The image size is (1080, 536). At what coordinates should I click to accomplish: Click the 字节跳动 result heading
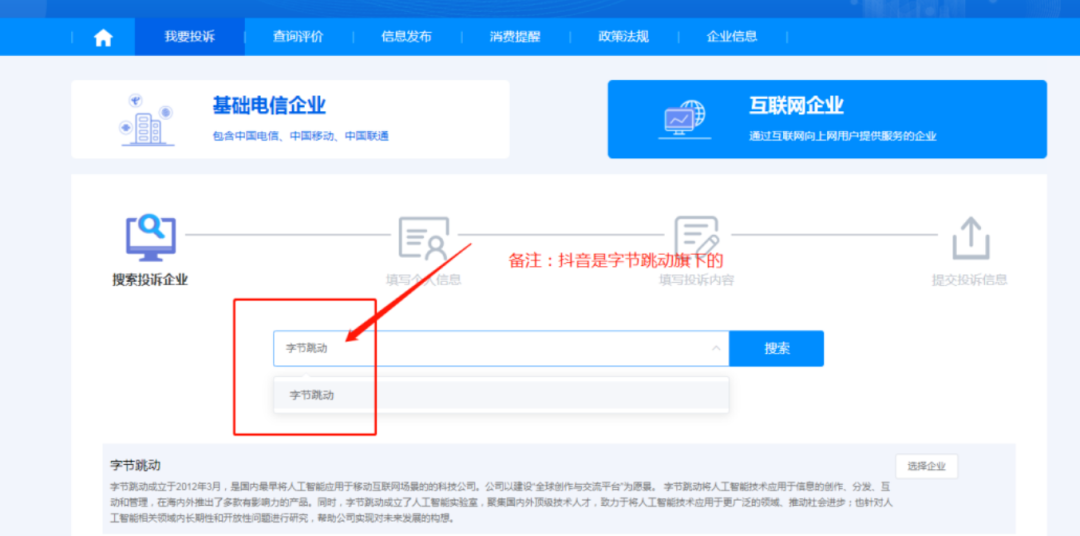[136, 466]
